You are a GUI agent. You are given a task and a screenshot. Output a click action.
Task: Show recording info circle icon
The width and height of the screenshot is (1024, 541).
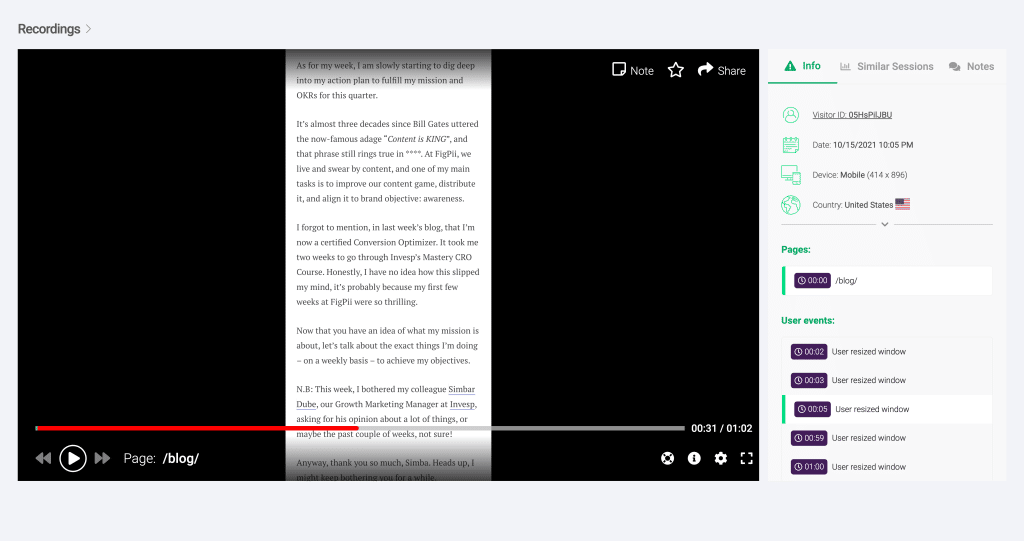tap(694, 459)
